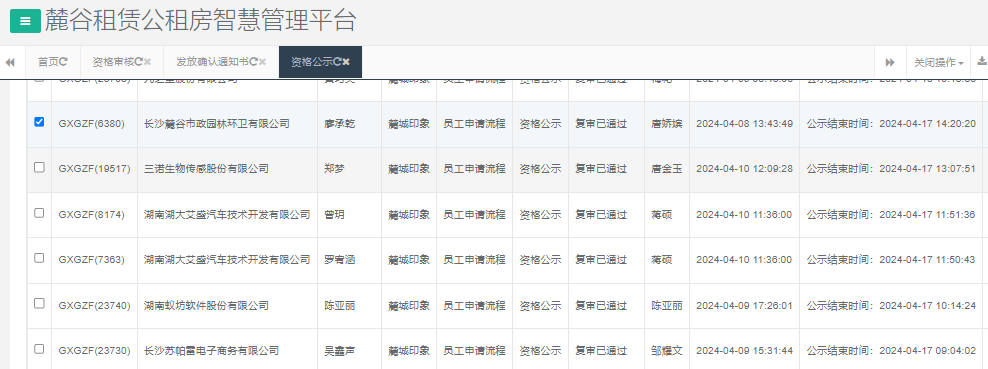Refresh icon on the 发放确认通知书 tab
Viewport: 988px width, 369px height.
coord(253,62)
